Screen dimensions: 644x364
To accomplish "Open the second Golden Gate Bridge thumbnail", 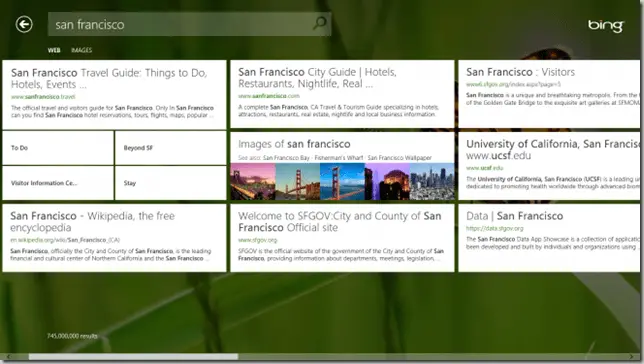I will tap(298, 182).
